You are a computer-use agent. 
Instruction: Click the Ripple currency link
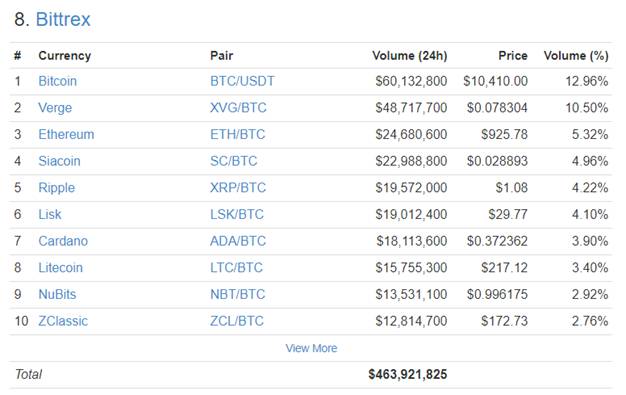tap(57, 188)
